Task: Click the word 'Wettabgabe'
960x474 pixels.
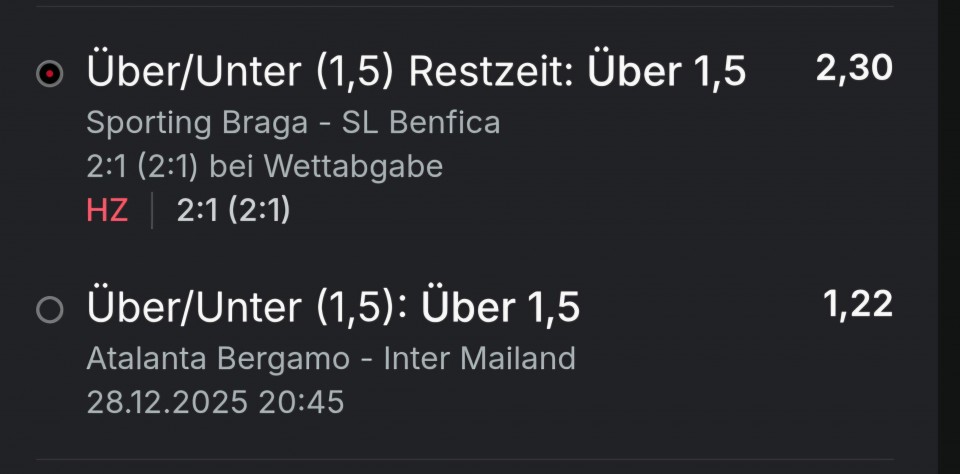Action: click(352, 167)
